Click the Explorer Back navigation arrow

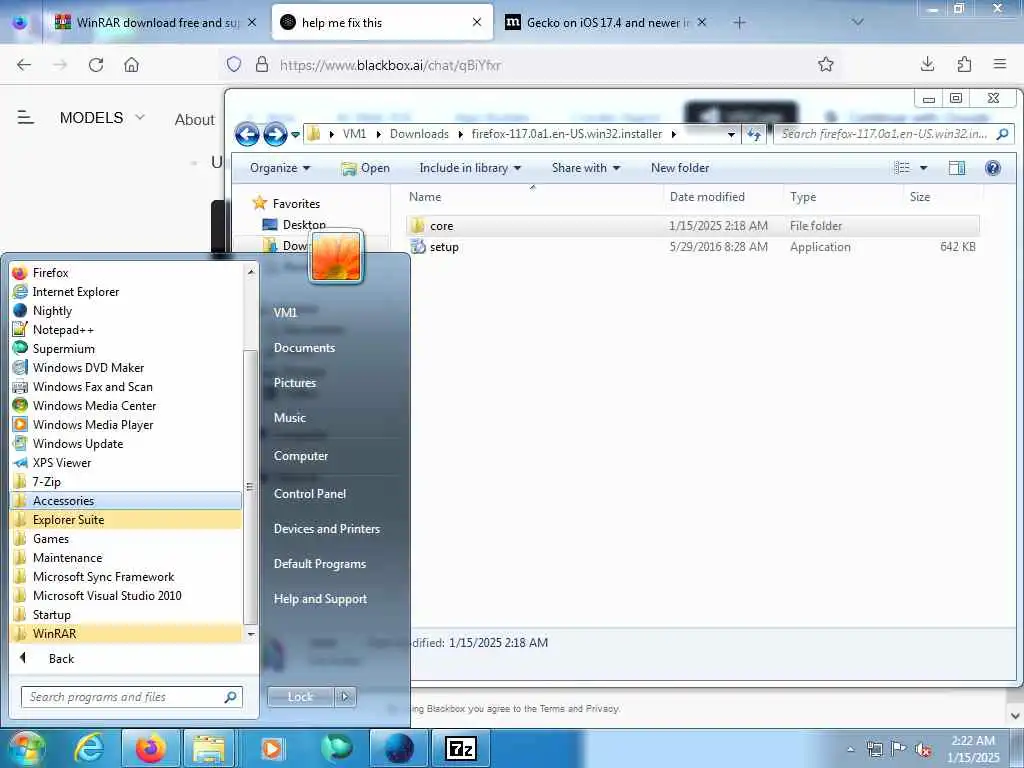tap(247, 135)
